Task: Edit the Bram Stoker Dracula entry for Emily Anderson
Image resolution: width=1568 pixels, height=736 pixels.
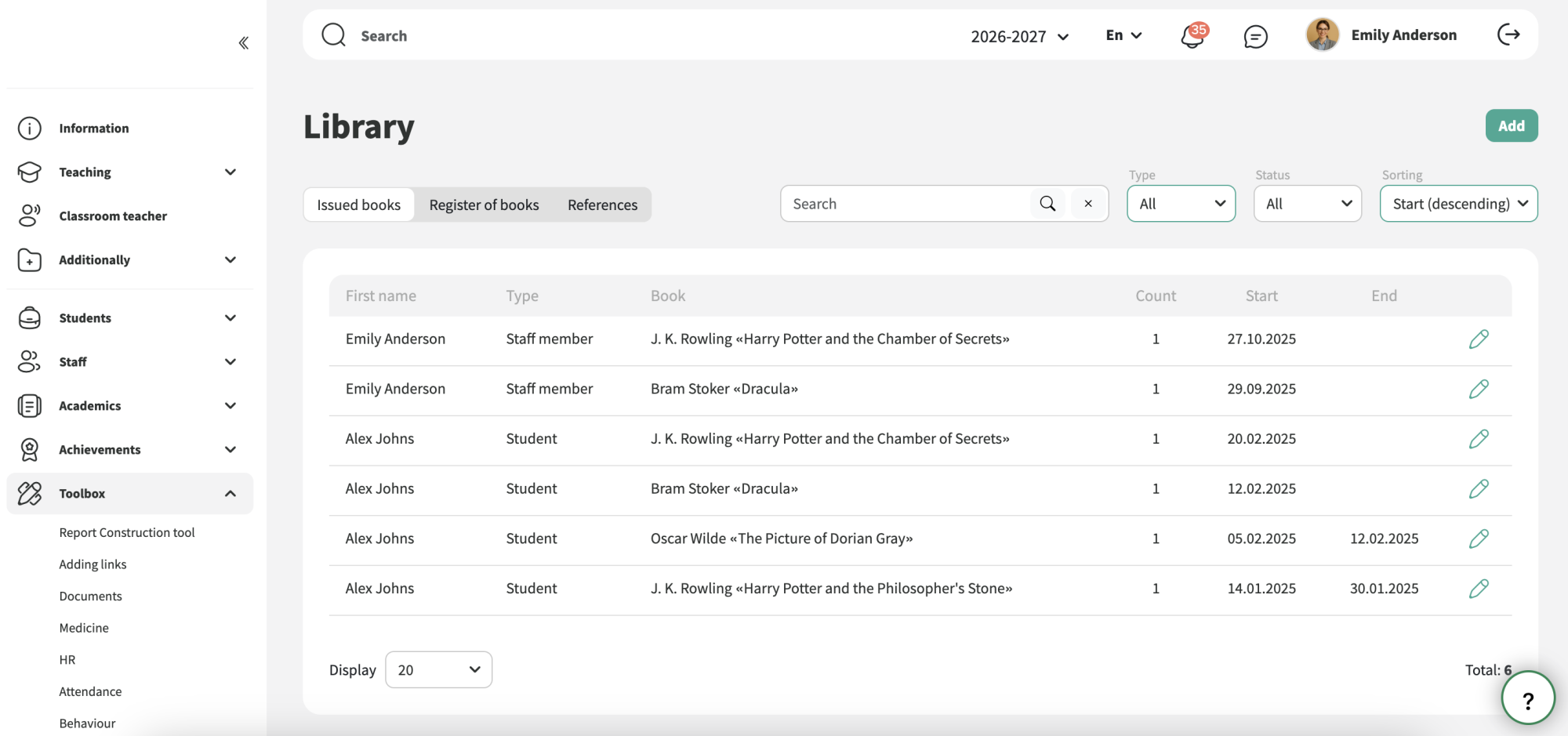Action: [x=1479, y=389]
